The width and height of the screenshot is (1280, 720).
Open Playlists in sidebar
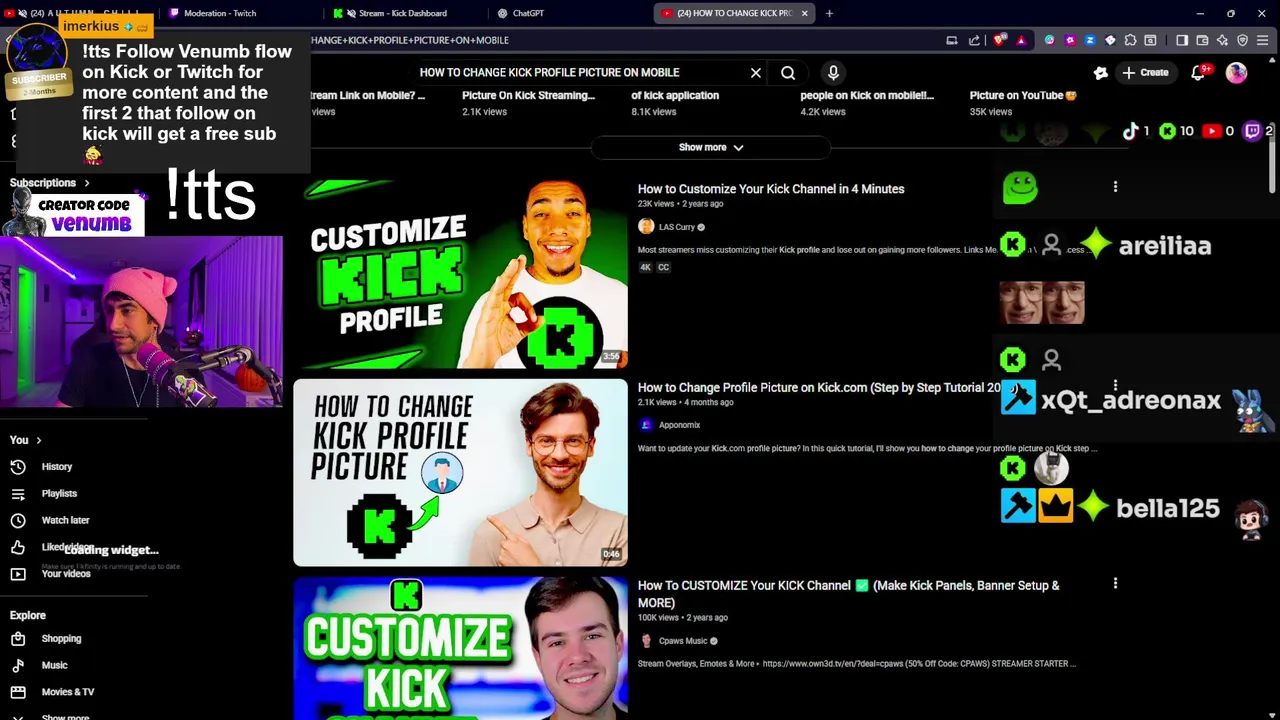[x=59, y=493]
